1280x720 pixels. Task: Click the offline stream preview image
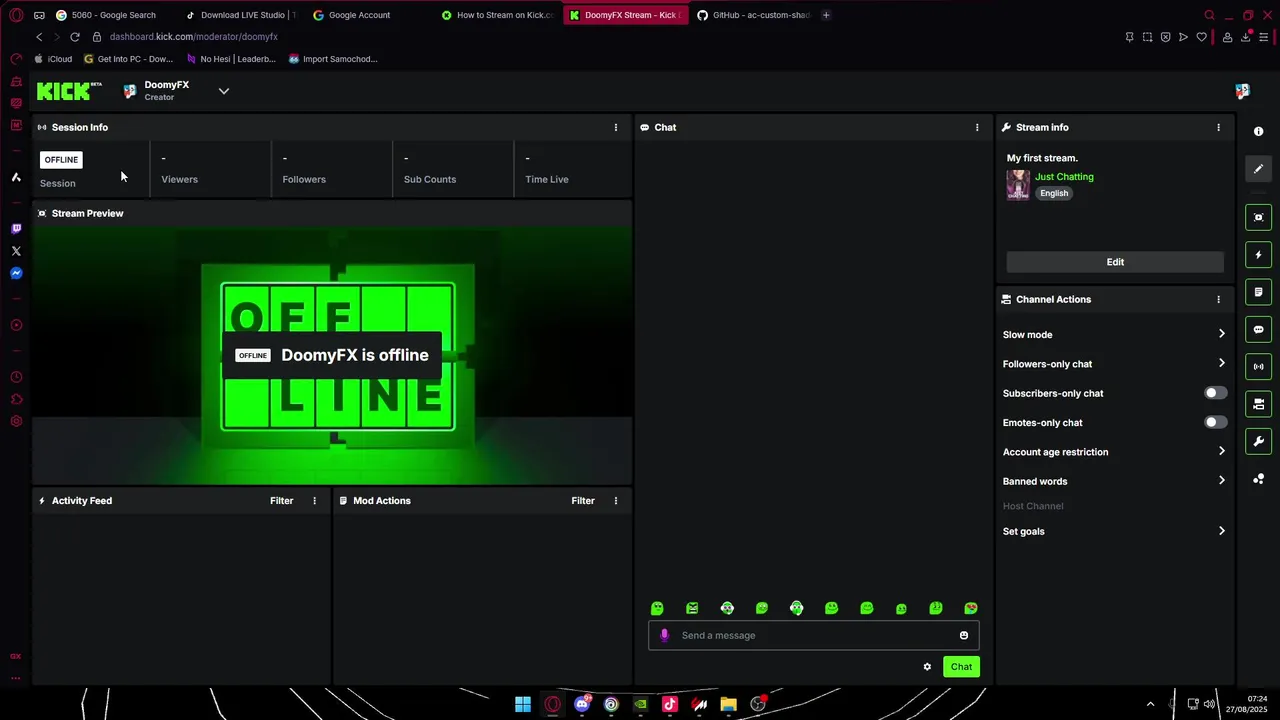click(x=332, y=355)
